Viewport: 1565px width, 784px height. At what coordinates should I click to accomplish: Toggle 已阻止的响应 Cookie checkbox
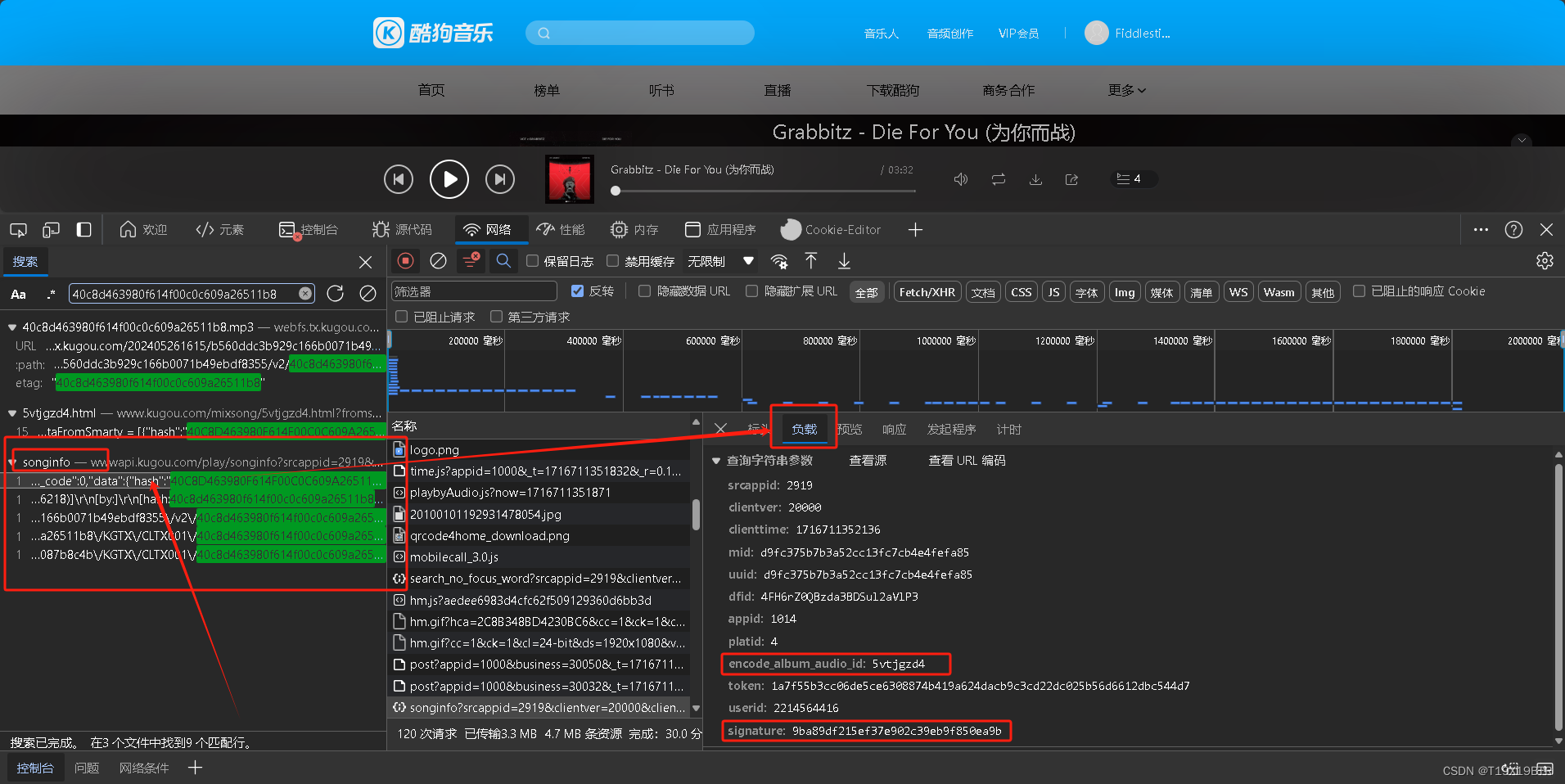click(x=1359, y=291)
